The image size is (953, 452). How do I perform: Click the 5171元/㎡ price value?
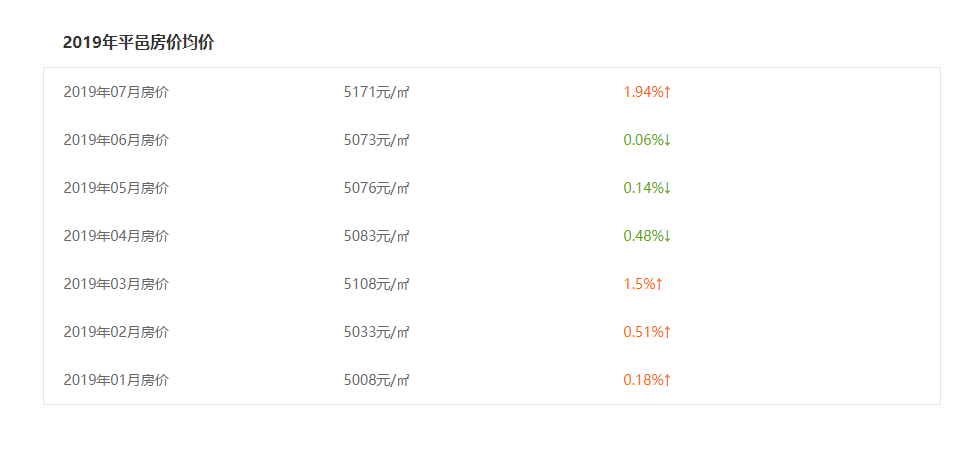click(377, 92)
